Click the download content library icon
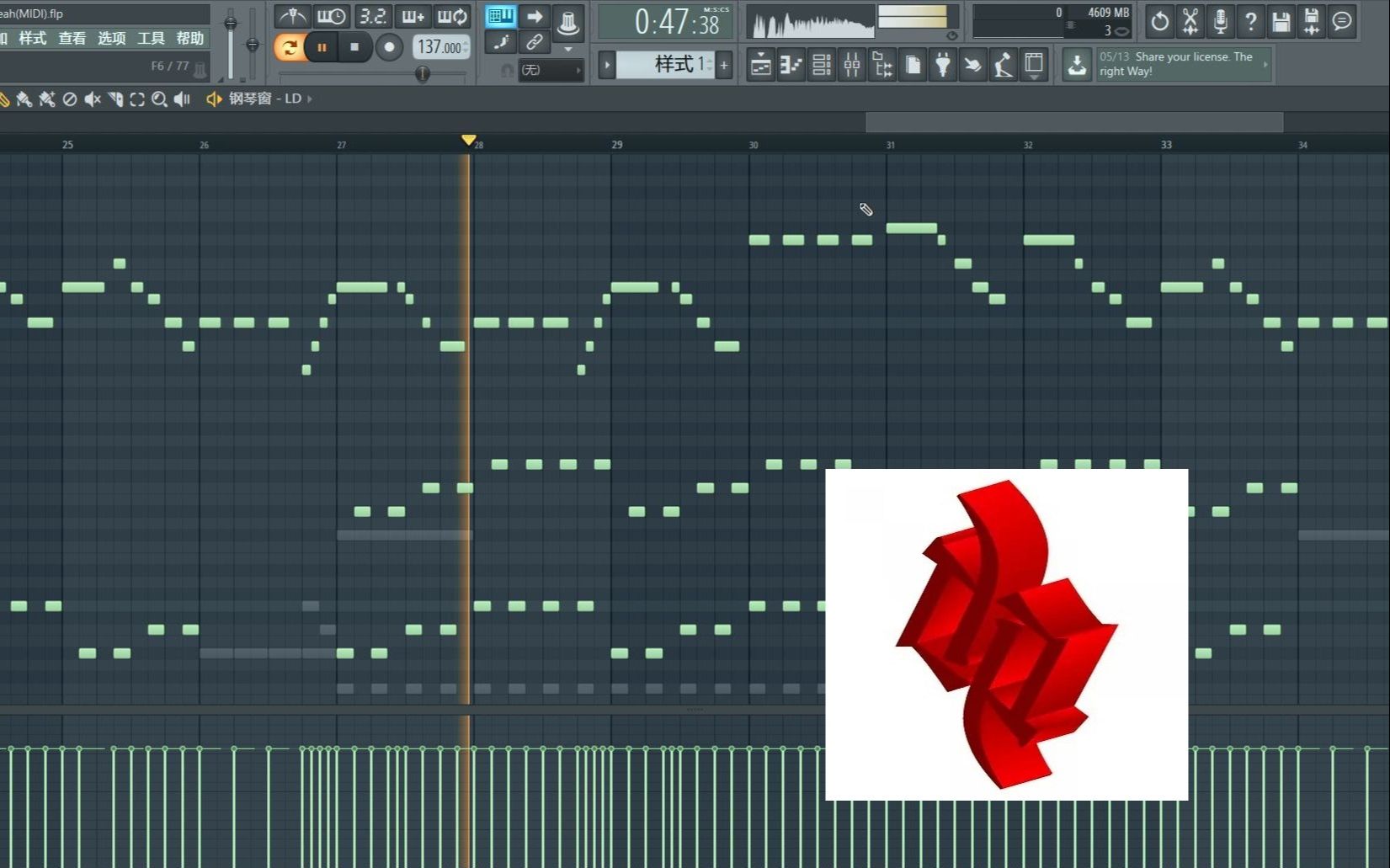This screenshot has width=1390, height=868. tap(1077, 65)
